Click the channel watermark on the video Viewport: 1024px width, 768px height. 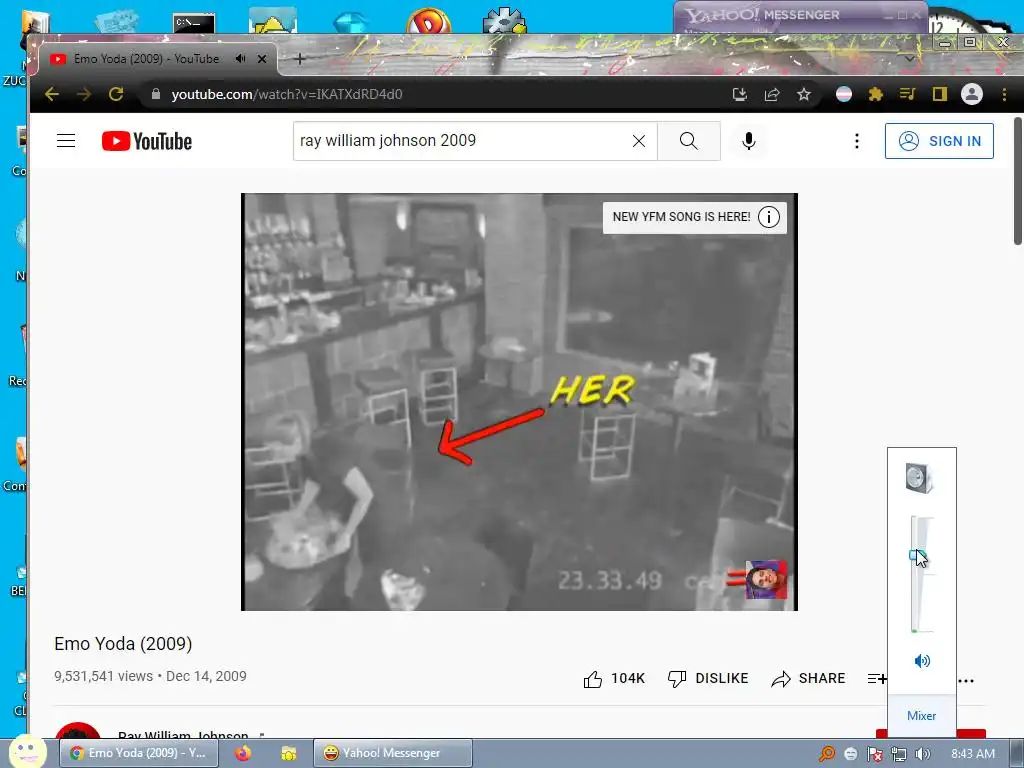[x=767, y=580]
